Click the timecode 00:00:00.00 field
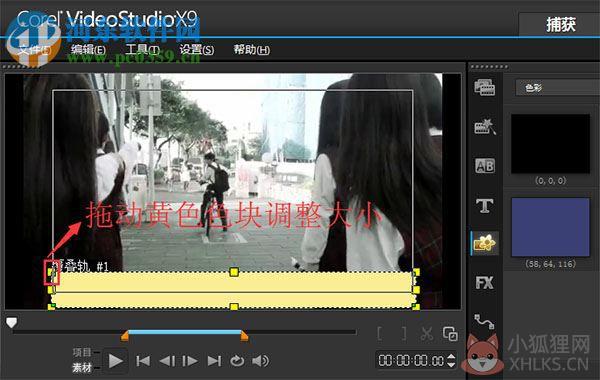The height and width of the screenshot is (380, 600). pos(411,360)
